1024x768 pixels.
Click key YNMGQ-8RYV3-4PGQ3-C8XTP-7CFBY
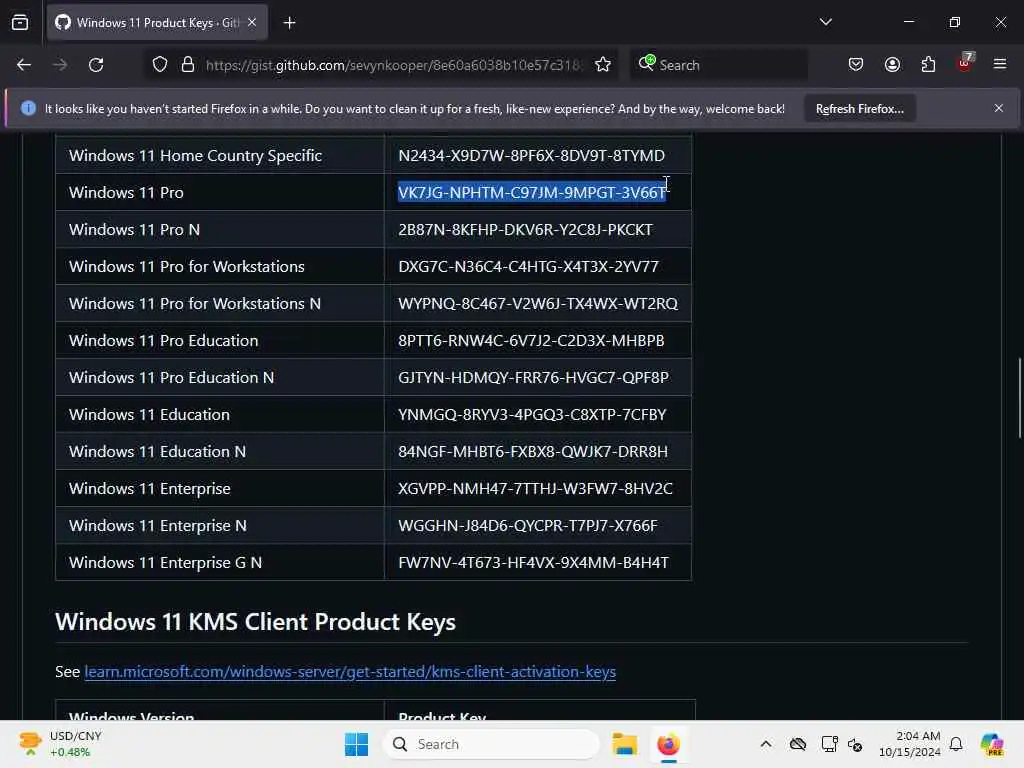532,415
